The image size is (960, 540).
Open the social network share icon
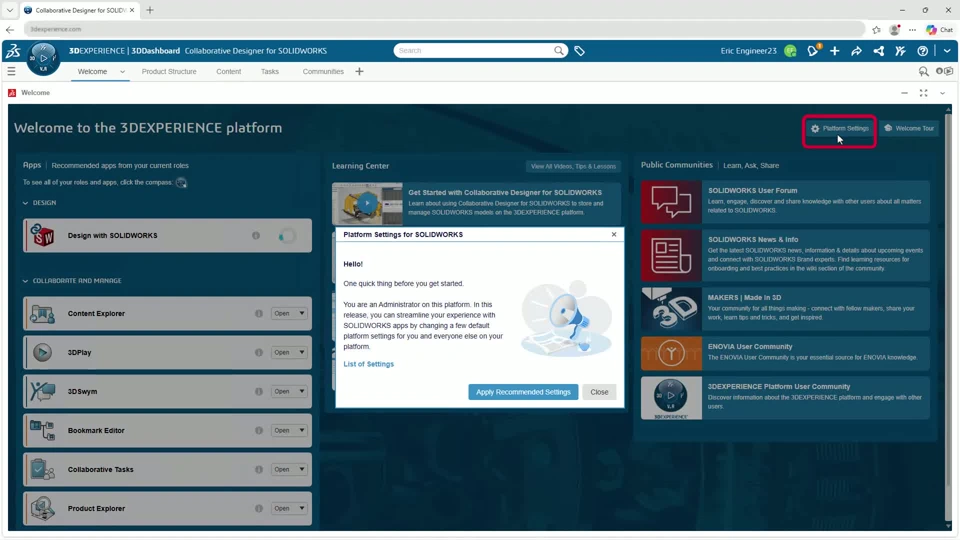[879, 51]
